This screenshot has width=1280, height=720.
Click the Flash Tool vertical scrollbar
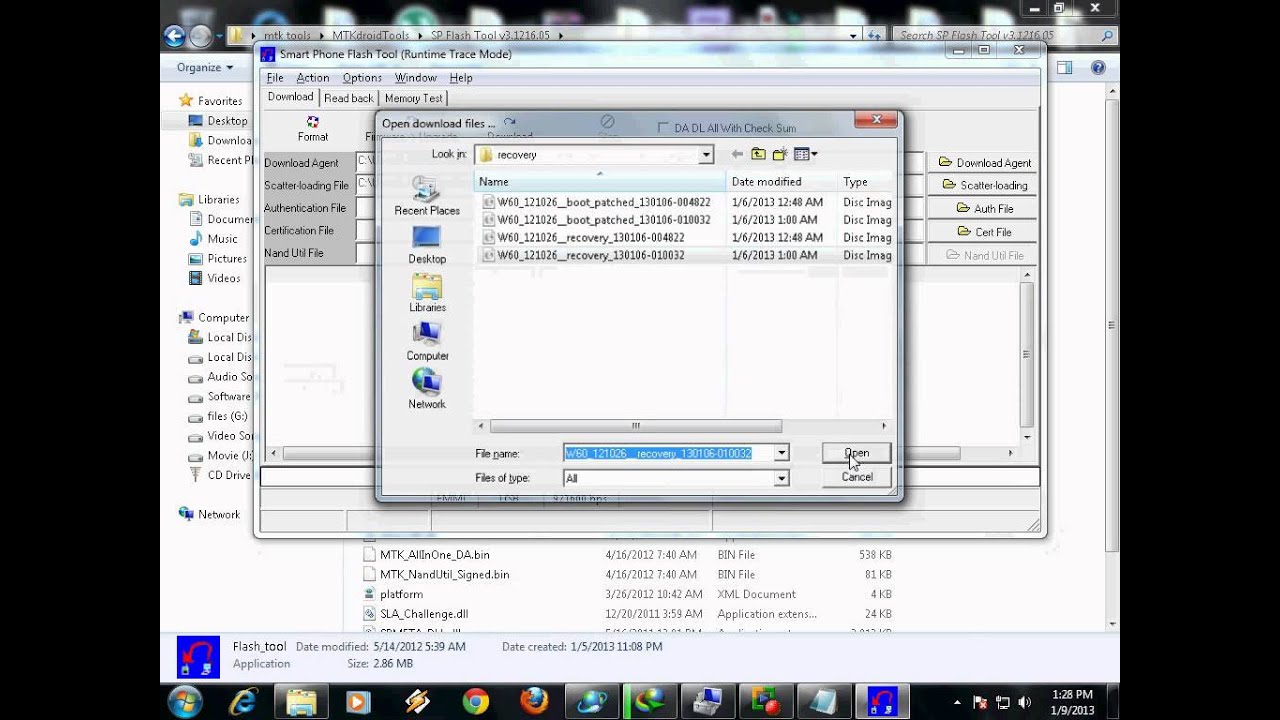click(1027, 355)
